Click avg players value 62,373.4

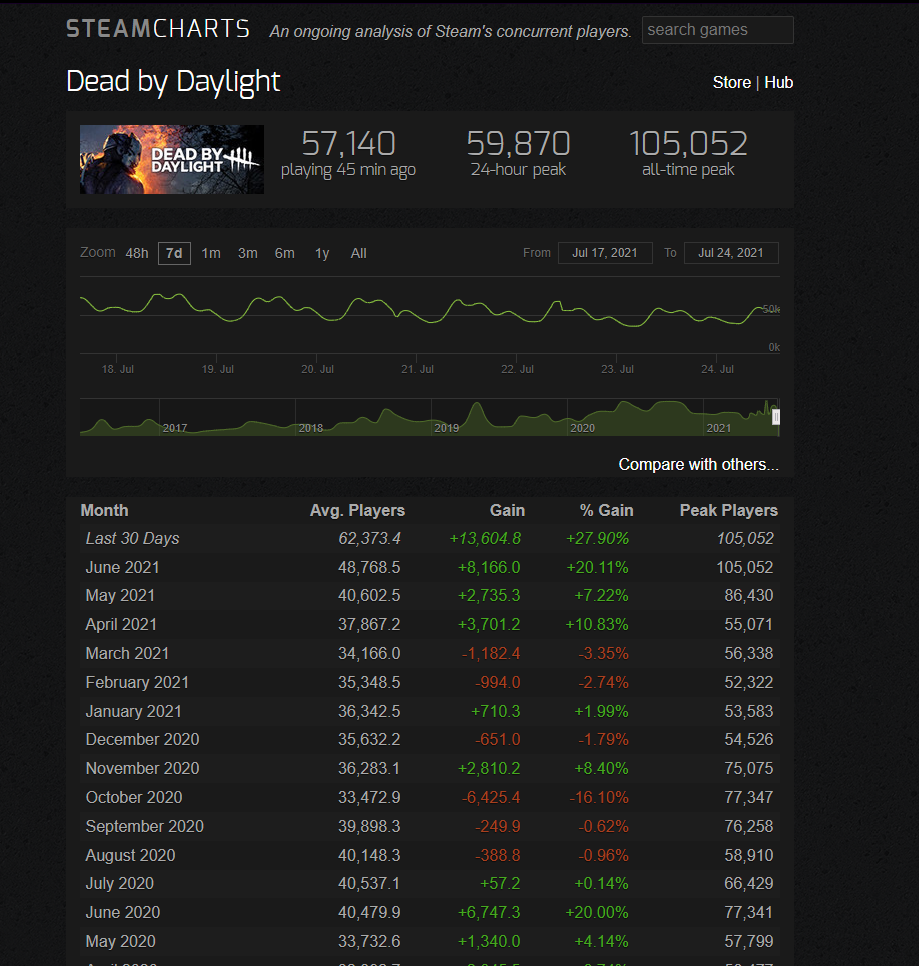coord(369,538)
